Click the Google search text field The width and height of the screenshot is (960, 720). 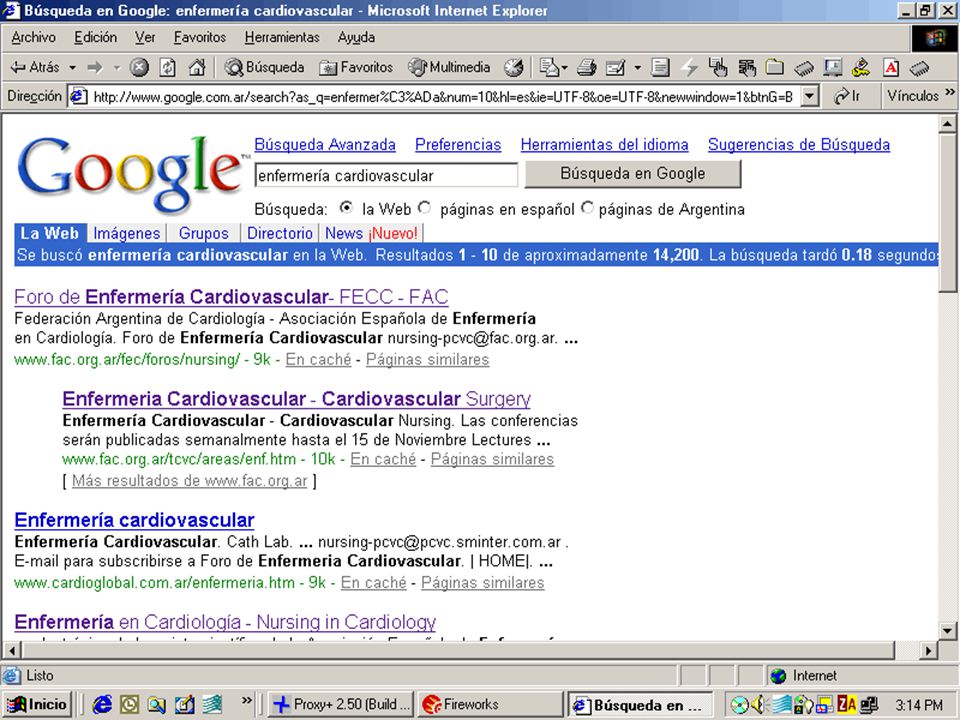click(386, 176)
